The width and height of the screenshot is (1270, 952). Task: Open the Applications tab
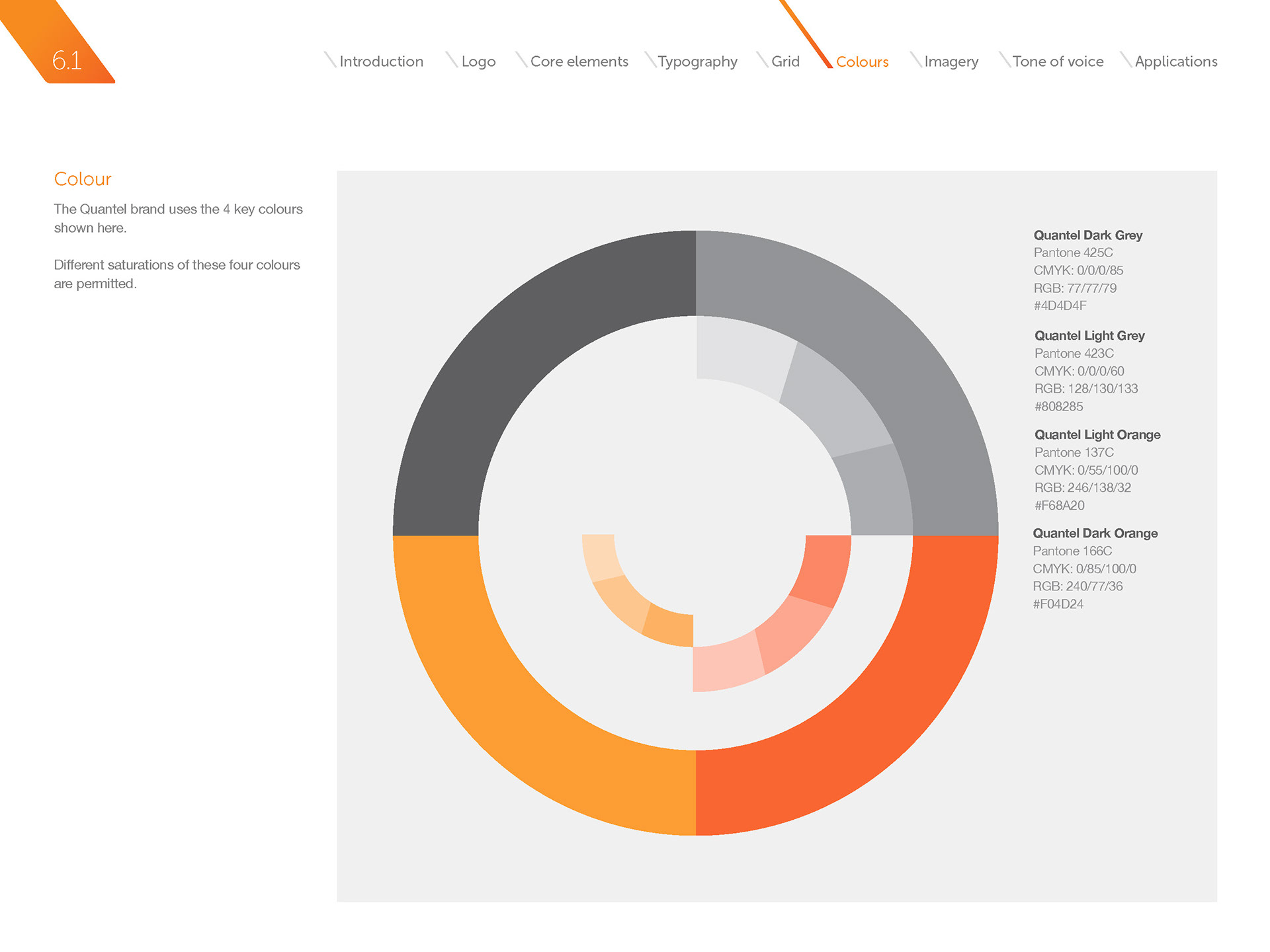(x=1176, y=62)
